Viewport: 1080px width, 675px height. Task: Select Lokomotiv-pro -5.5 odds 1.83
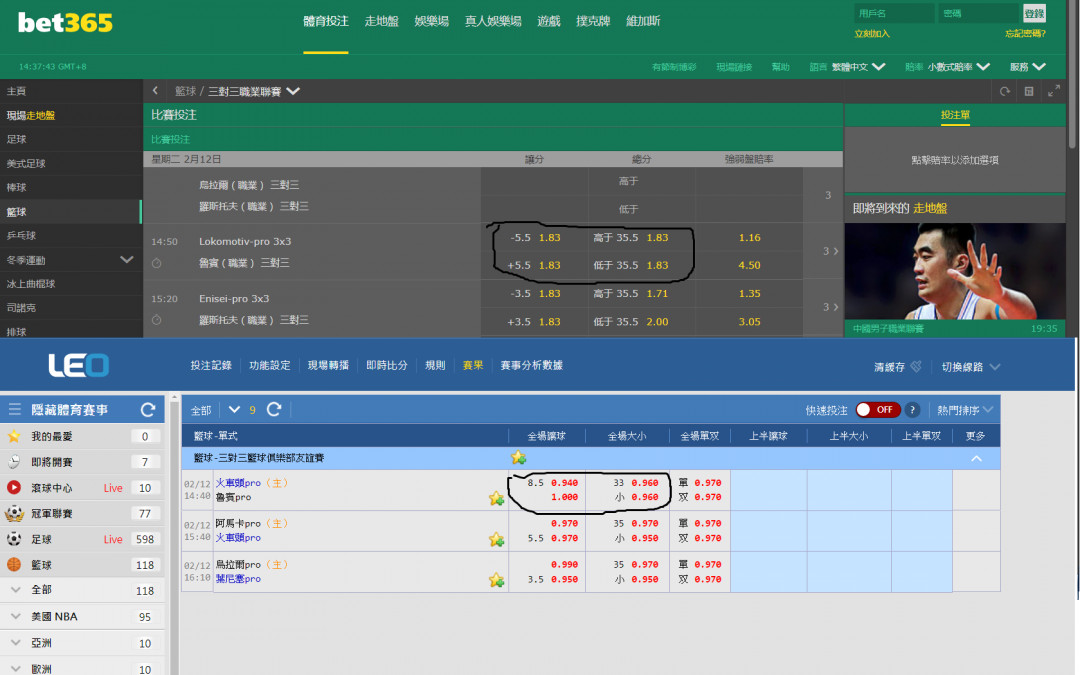[534, 238]
